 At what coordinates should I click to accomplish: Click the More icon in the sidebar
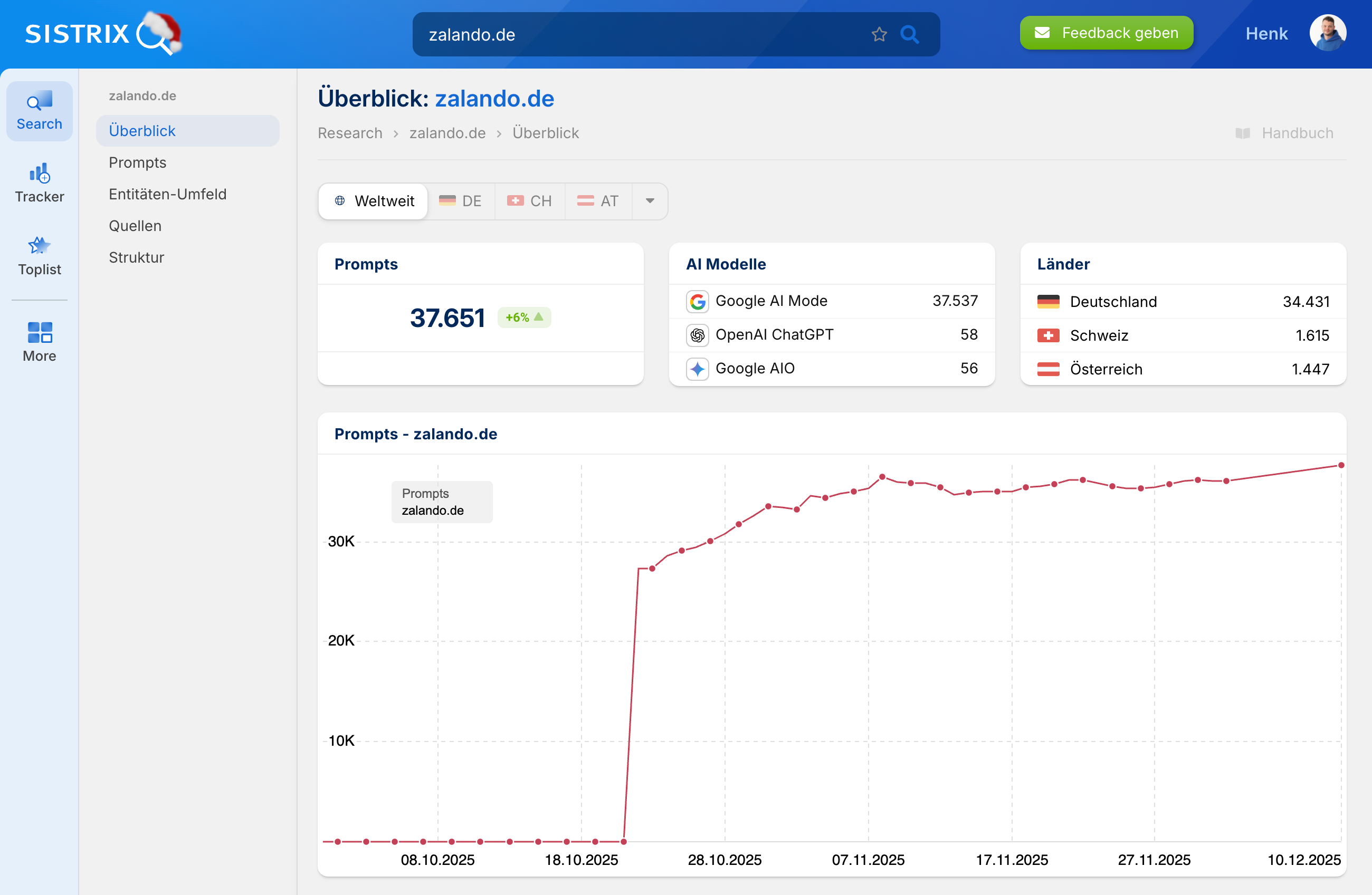pyautogui.click(x=39, y=341)
